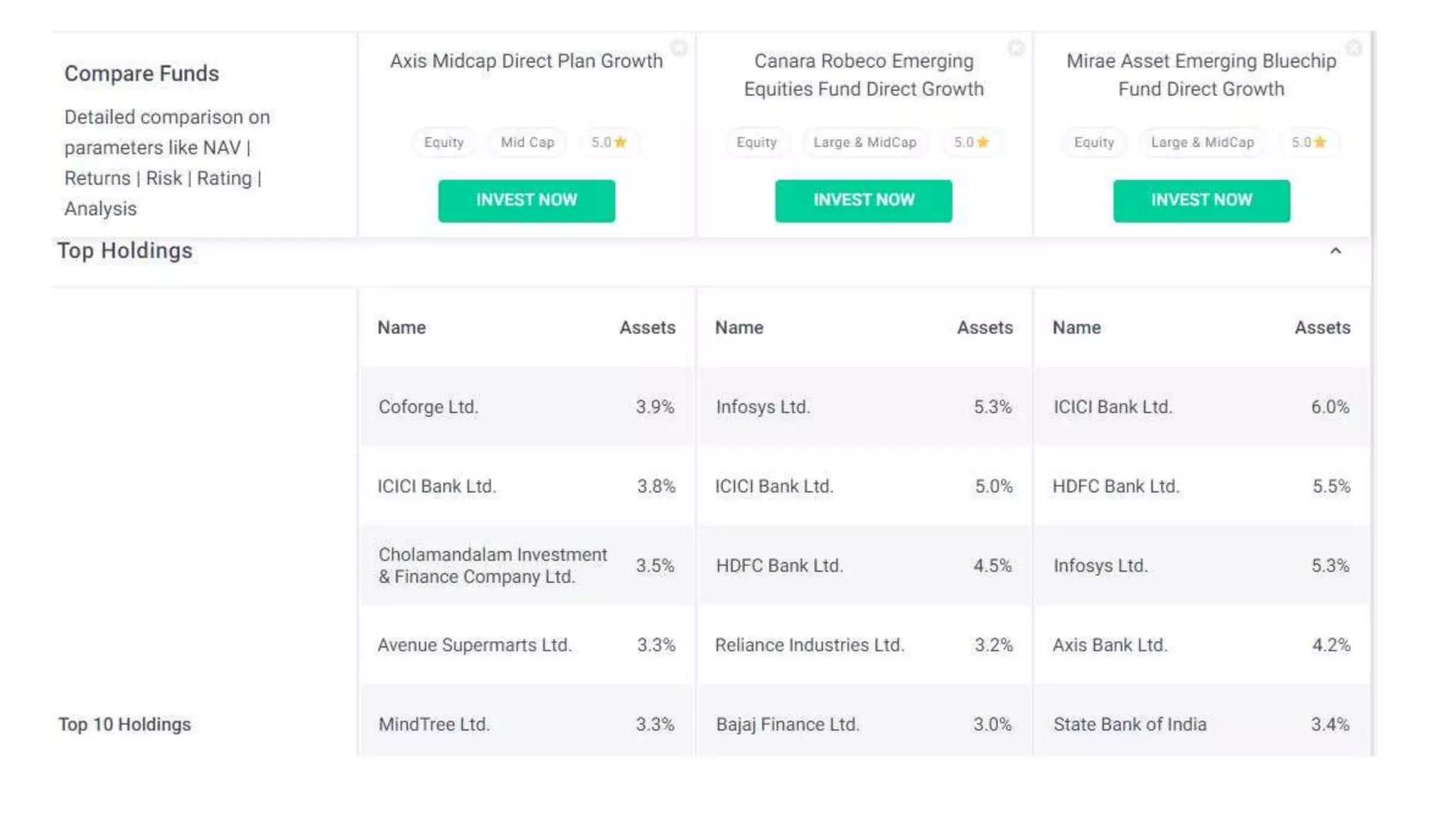The width and height of the screenshot is (1456, 819).
Task: Click Mirae Asset's 5.0 star rating badge
Action: pos(1309,142)
